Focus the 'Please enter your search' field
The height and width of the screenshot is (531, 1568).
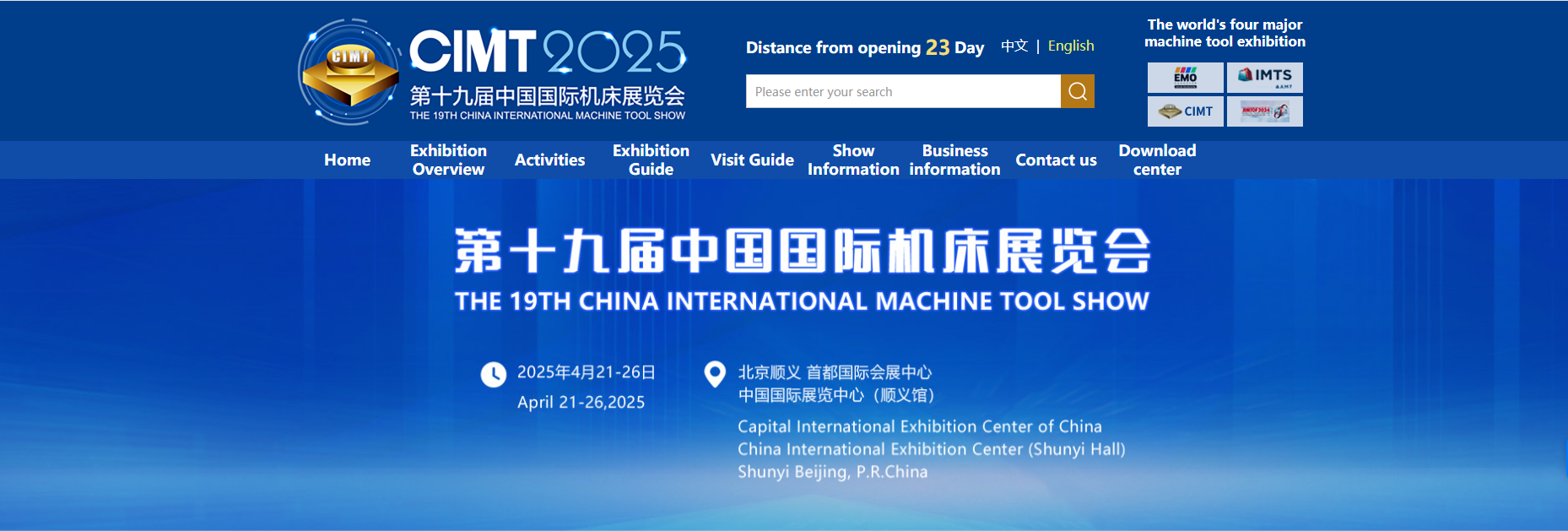903,91
